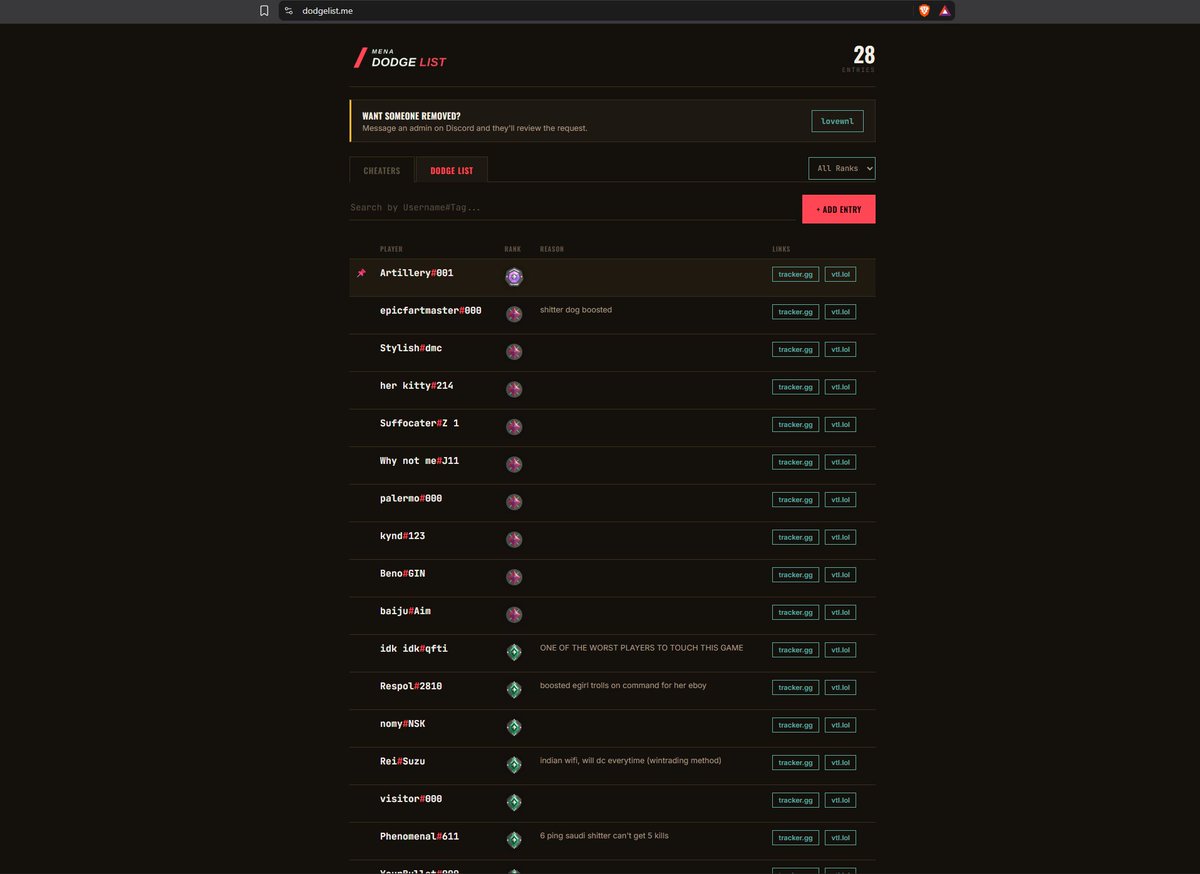Select player name kynd#123
The height and width of the screenshot is (874, 1200).
coord(402,536)
